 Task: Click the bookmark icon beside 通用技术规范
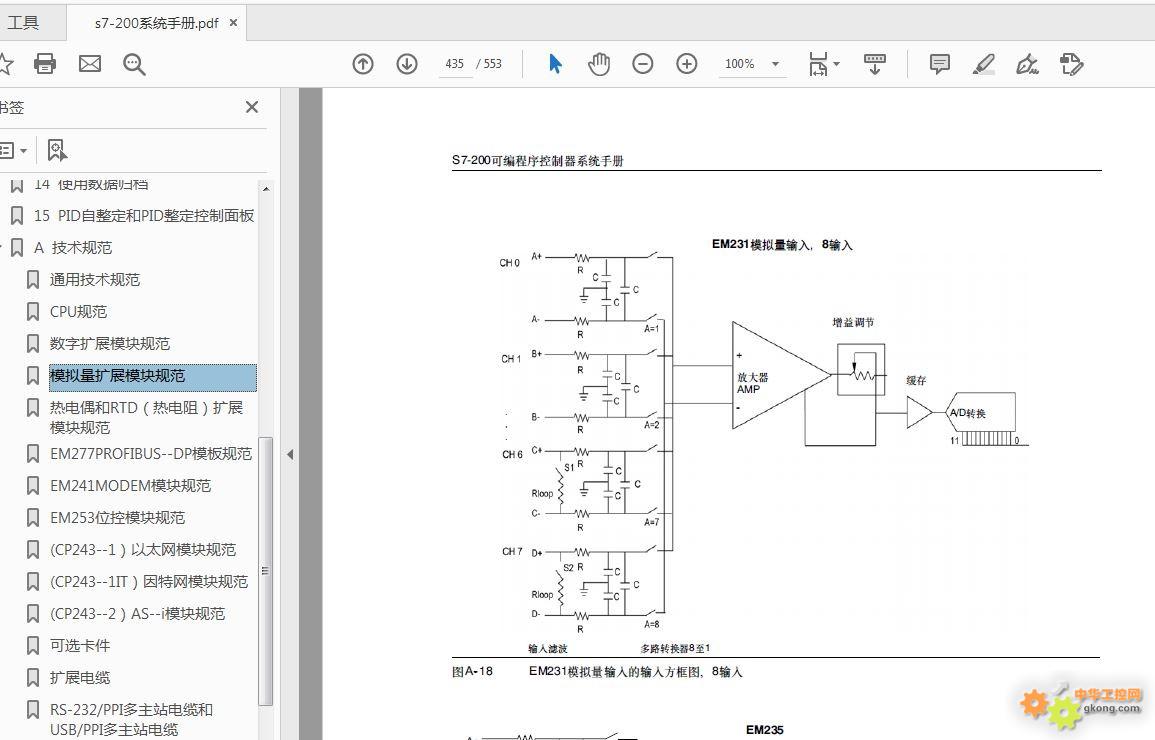[x=32, y=280]
